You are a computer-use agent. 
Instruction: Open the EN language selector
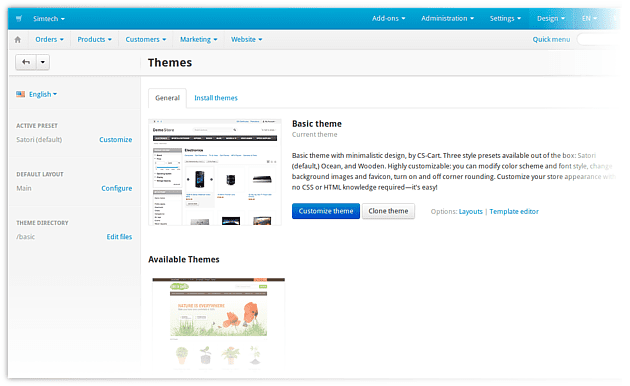(x=589, y=18)
